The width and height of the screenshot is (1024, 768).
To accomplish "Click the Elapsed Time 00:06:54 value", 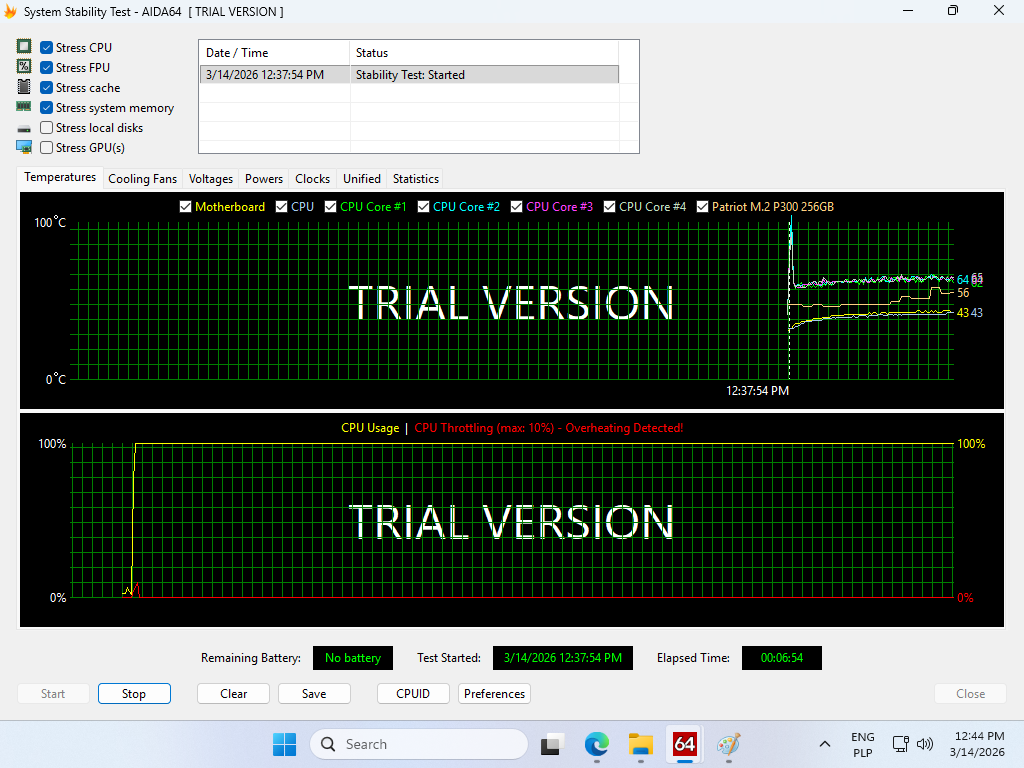I will point(782,658).
